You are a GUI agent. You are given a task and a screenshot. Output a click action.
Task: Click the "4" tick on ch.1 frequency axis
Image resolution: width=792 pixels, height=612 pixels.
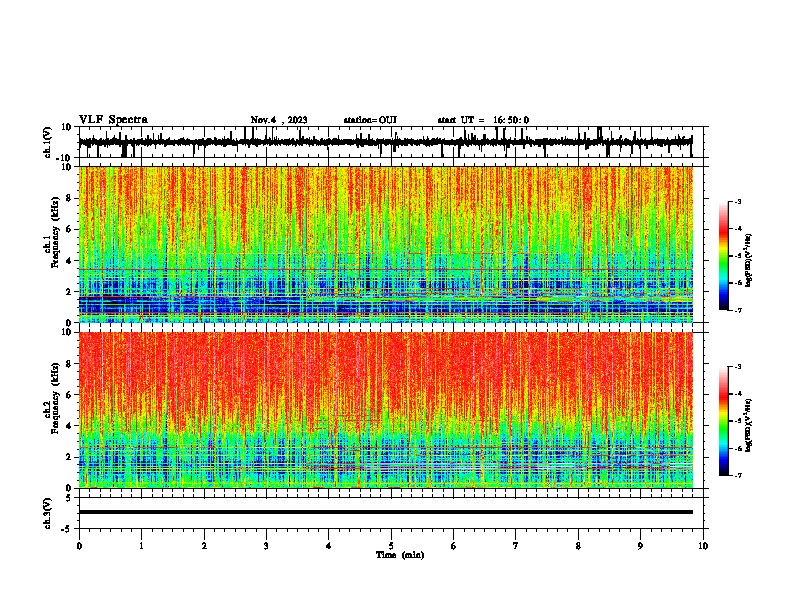coord(69,261)
